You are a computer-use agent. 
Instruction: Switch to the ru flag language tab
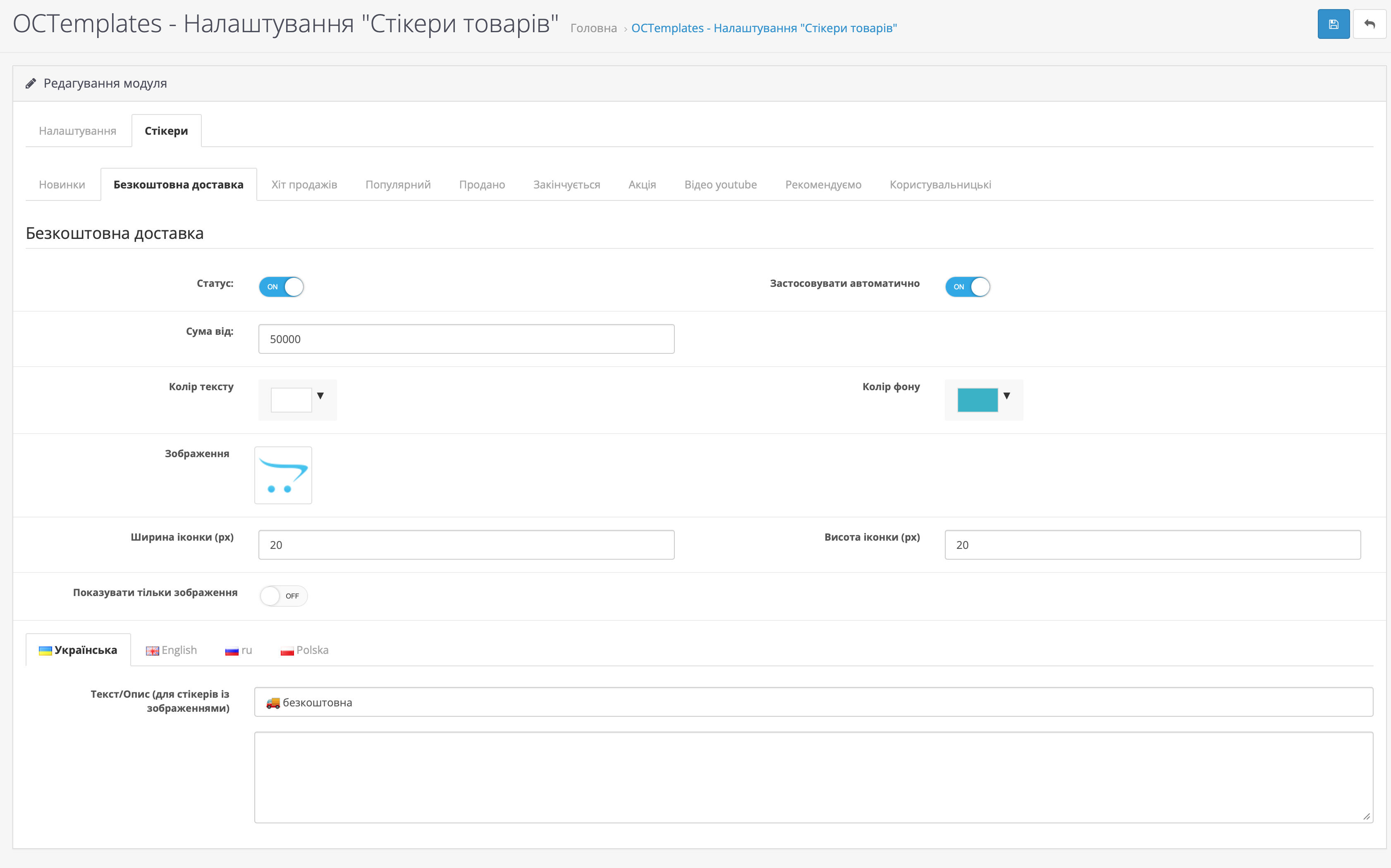(238, 650)
